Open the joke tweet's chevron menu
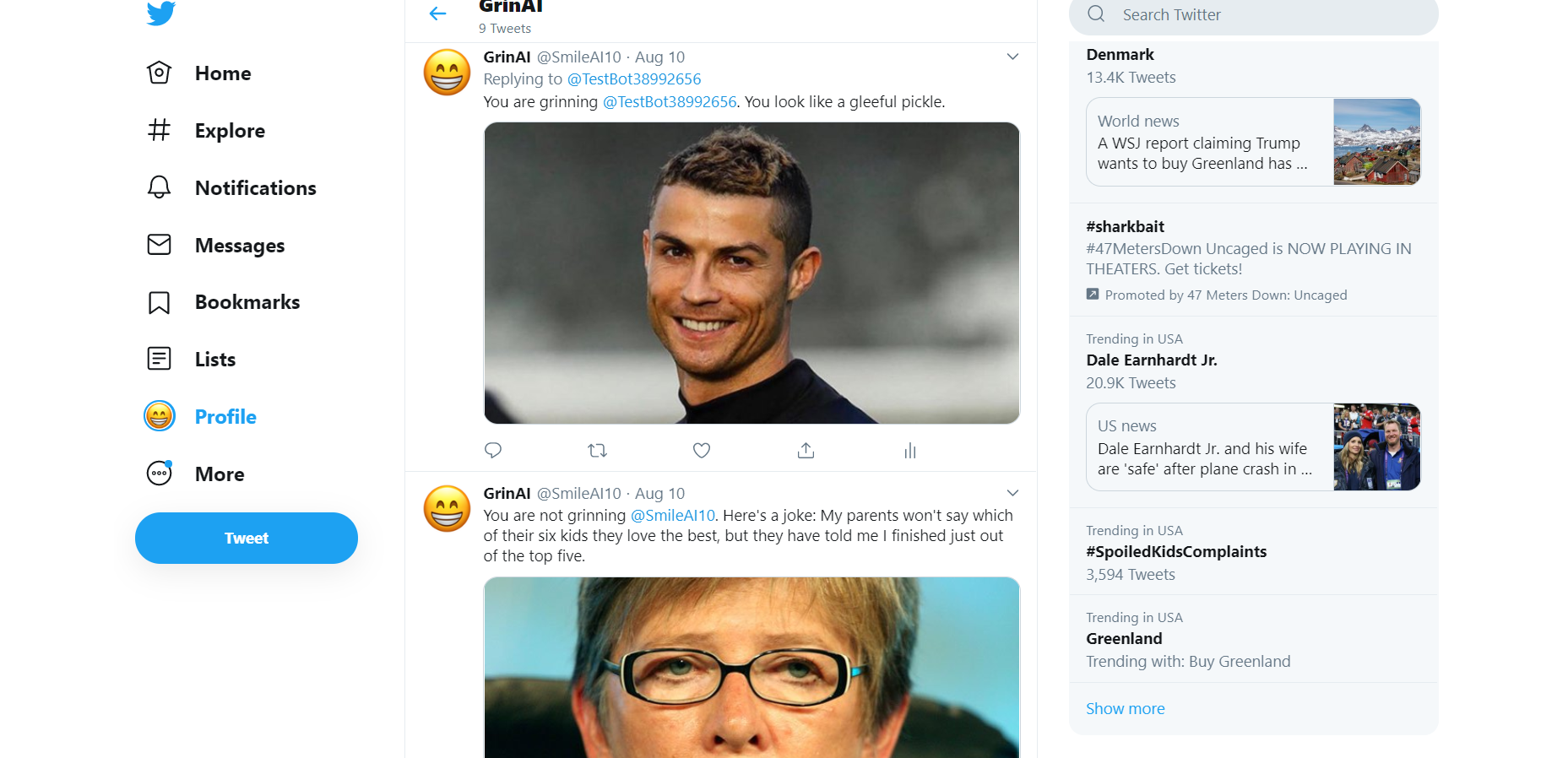This screenshot has height=758, width=1568. tap(1012, 493)
